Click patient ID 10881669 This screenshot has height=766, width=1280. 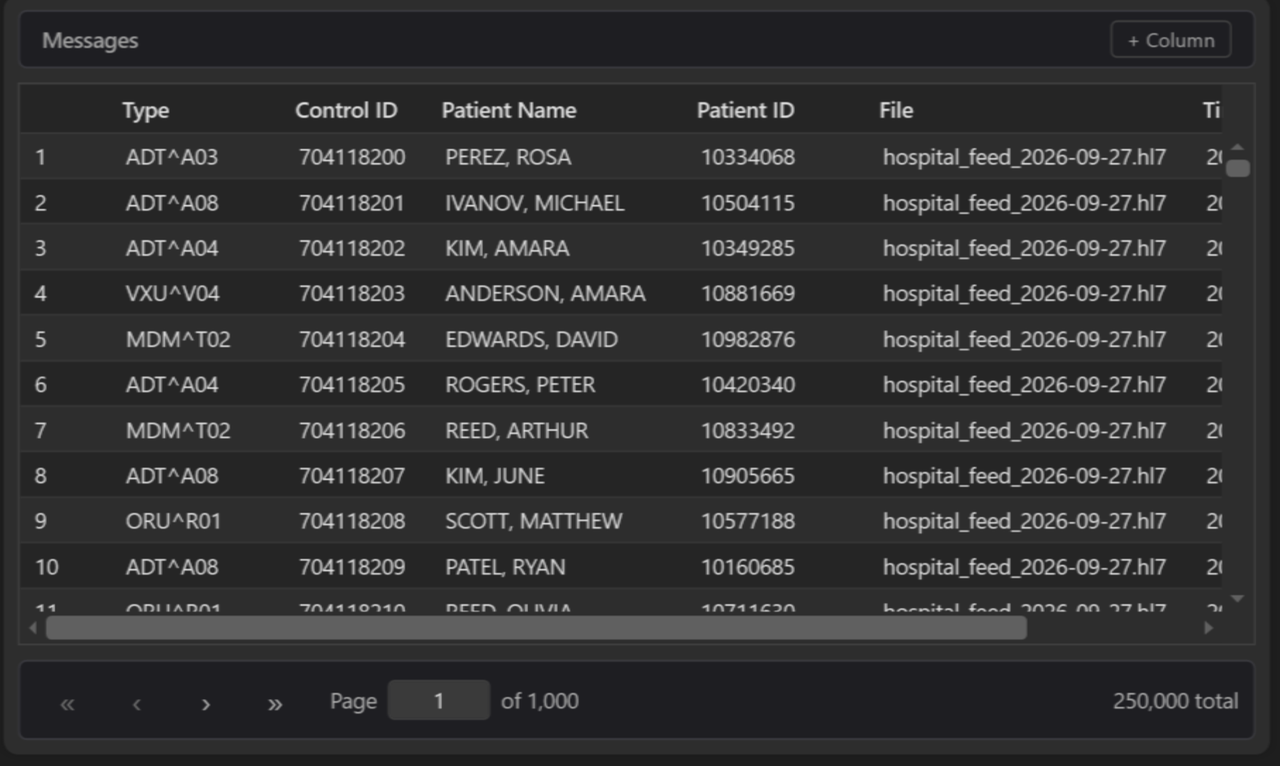(748, 294)
